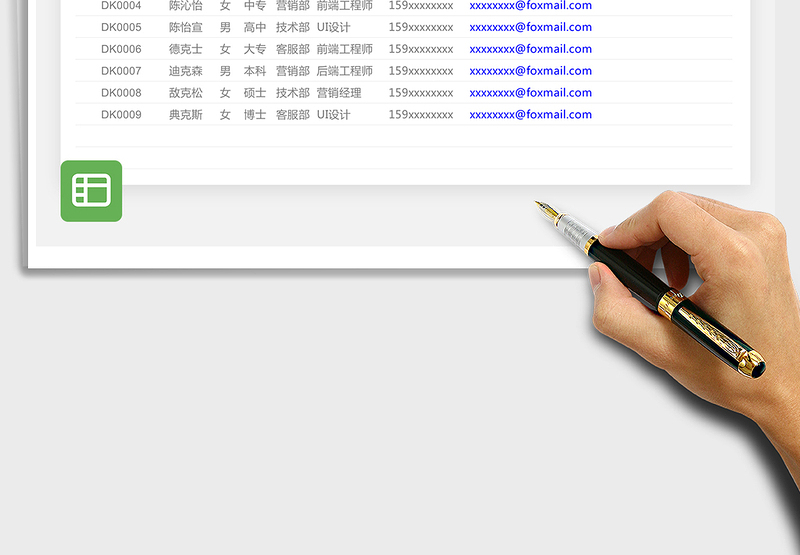This screenshot has width=800, height=555.
Task: Select 营销部 department in row DK0007
Action: pyautogui.click(x=293, y=71)
